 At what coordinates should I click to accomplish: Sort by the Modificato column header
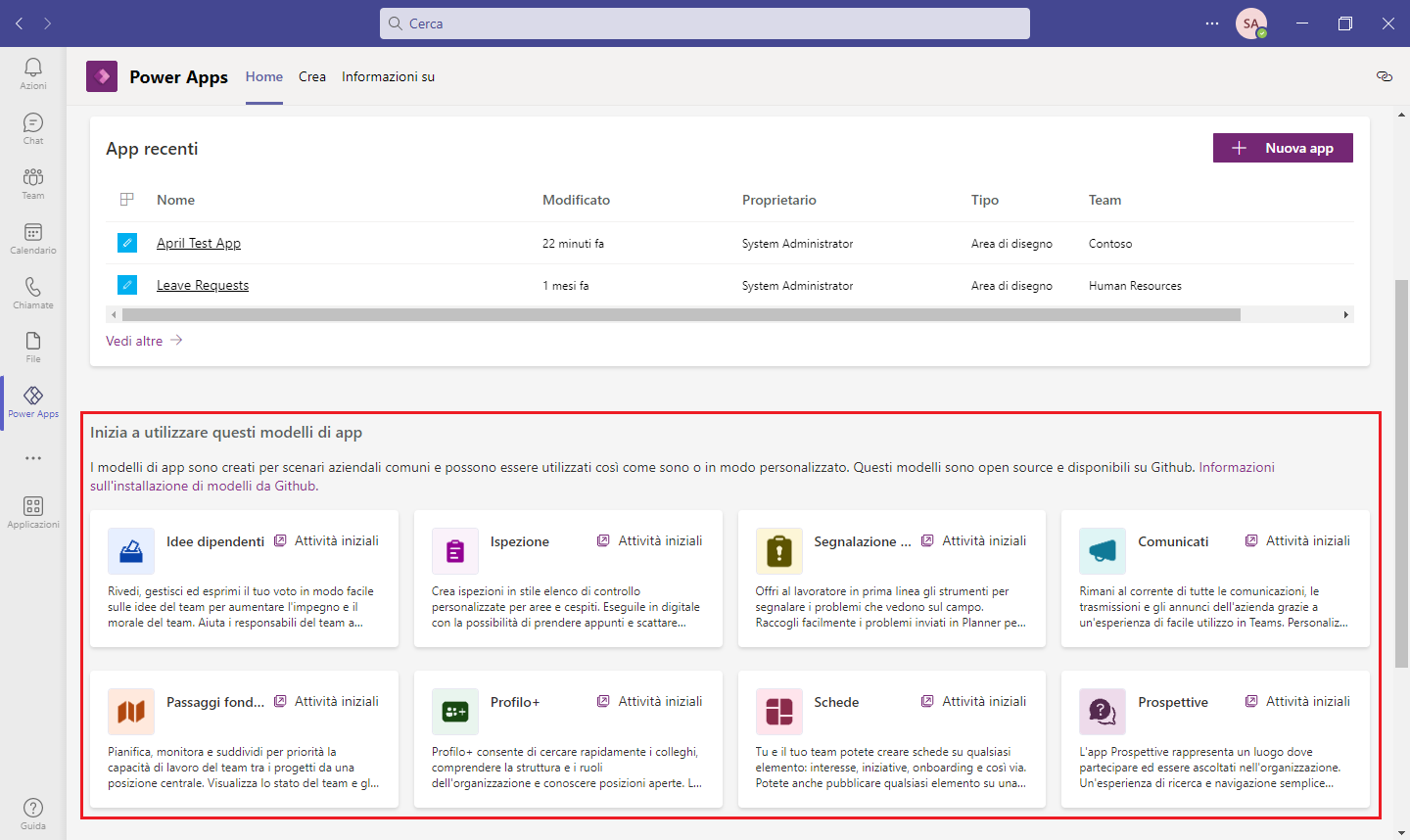click(576, 200)
